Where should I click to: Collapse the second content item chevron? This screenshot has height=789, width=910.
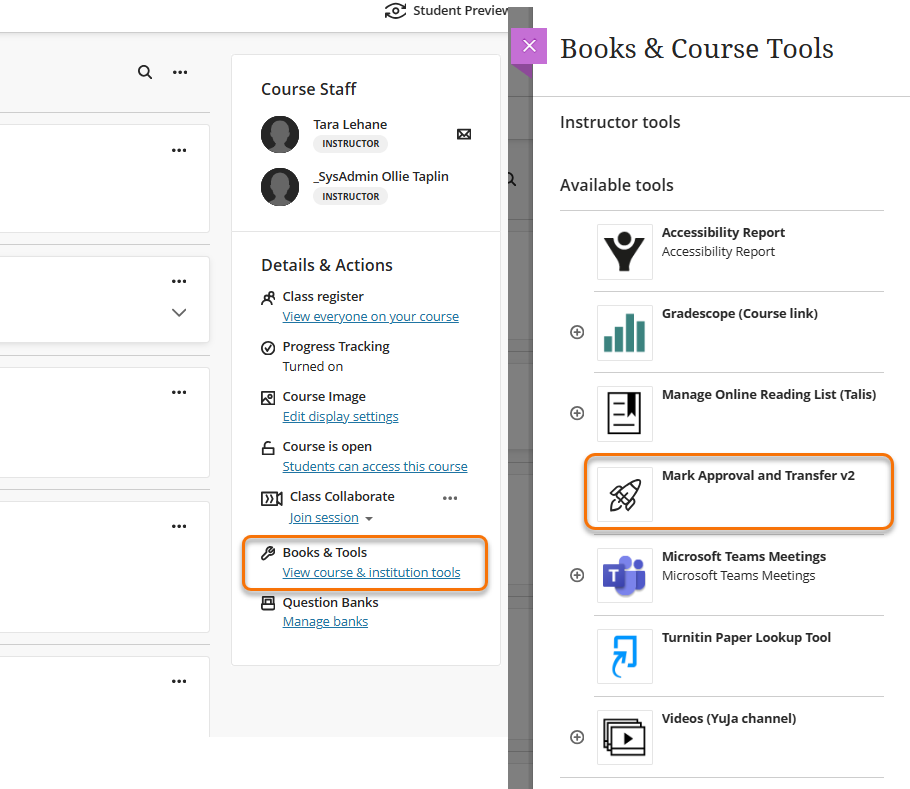[x=179, y=313]
